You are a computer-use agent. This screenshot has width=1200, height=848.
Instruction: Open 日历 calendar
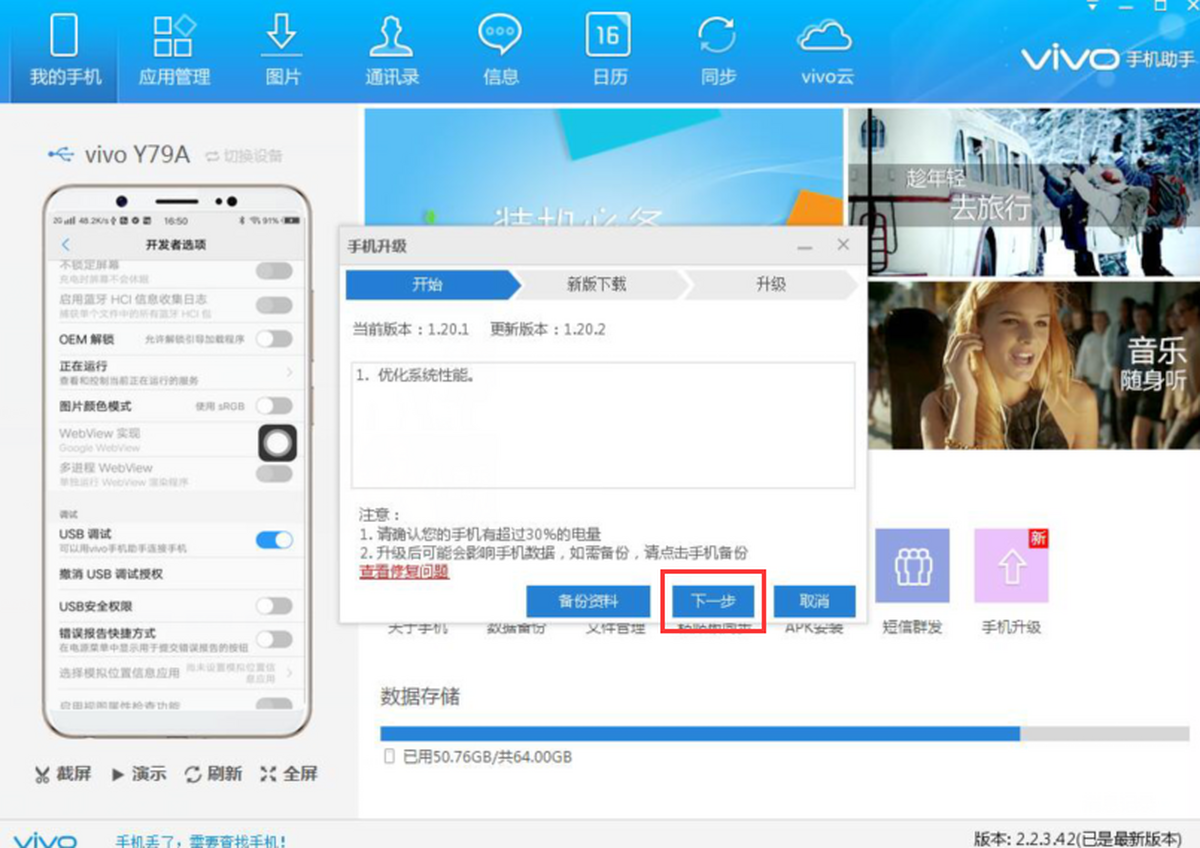pos(609,50)
